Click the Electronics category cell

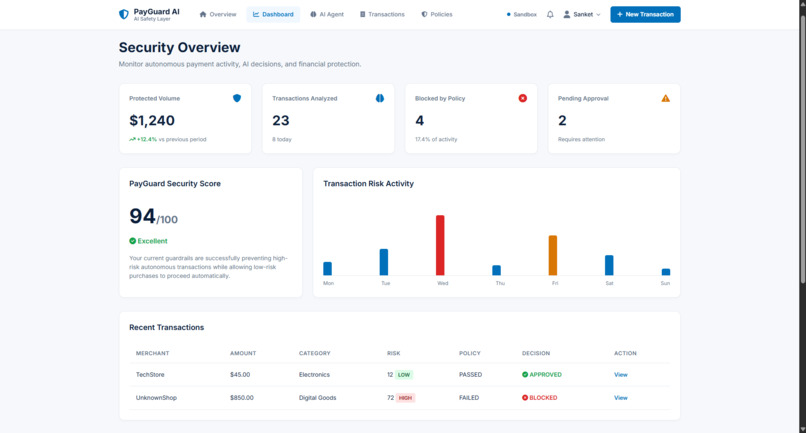click(x=314, y=374)
